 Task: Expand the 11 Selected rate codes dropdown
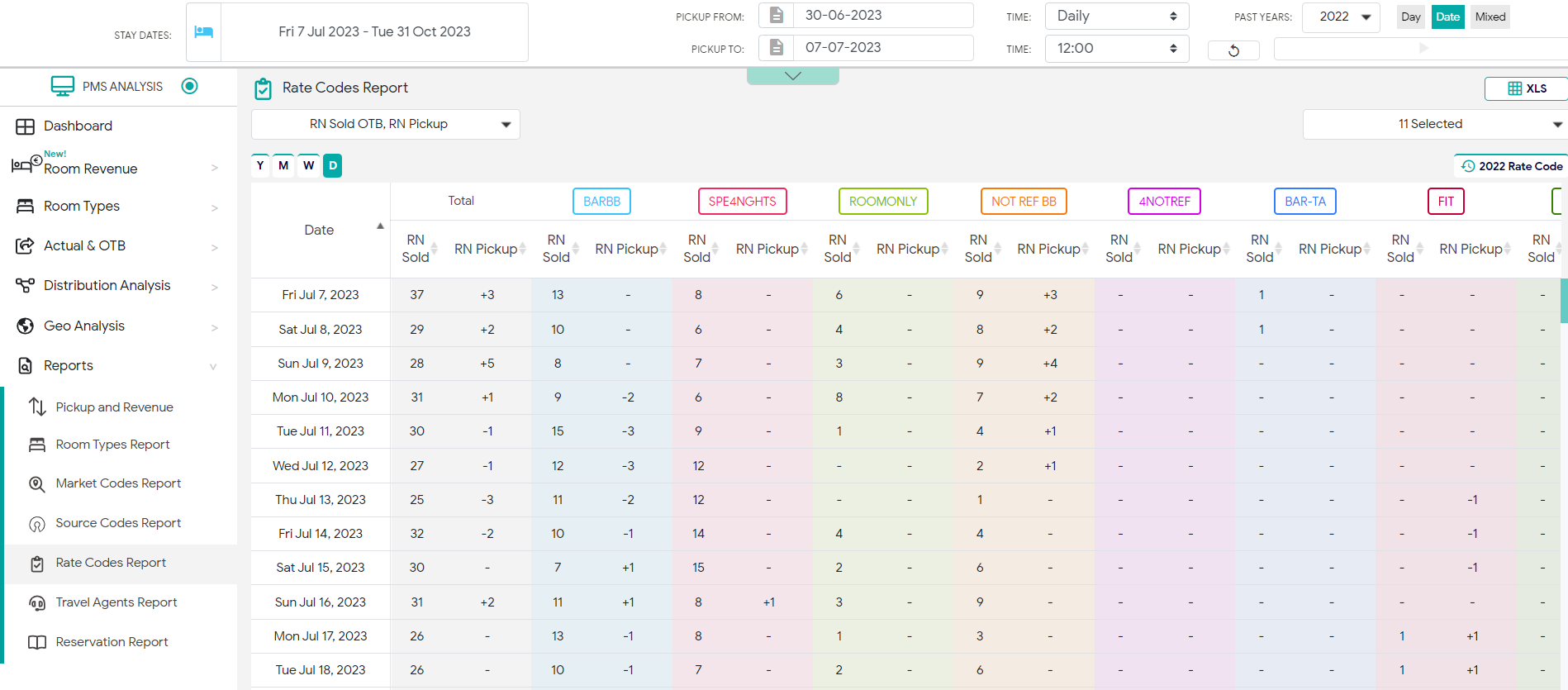1435,124
